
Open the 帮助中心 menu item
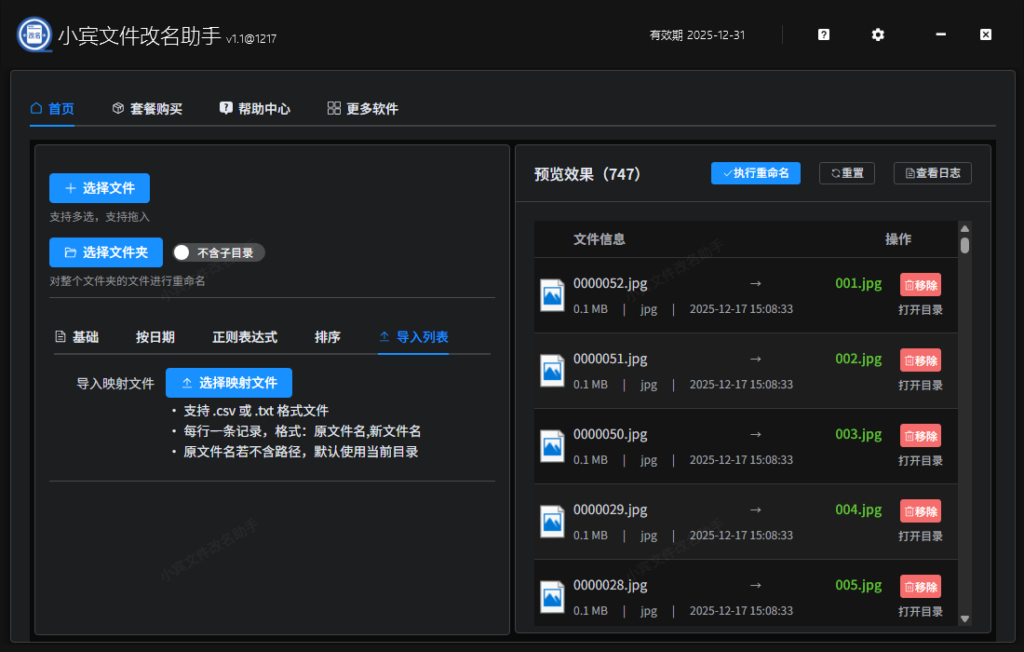[255, 108]
